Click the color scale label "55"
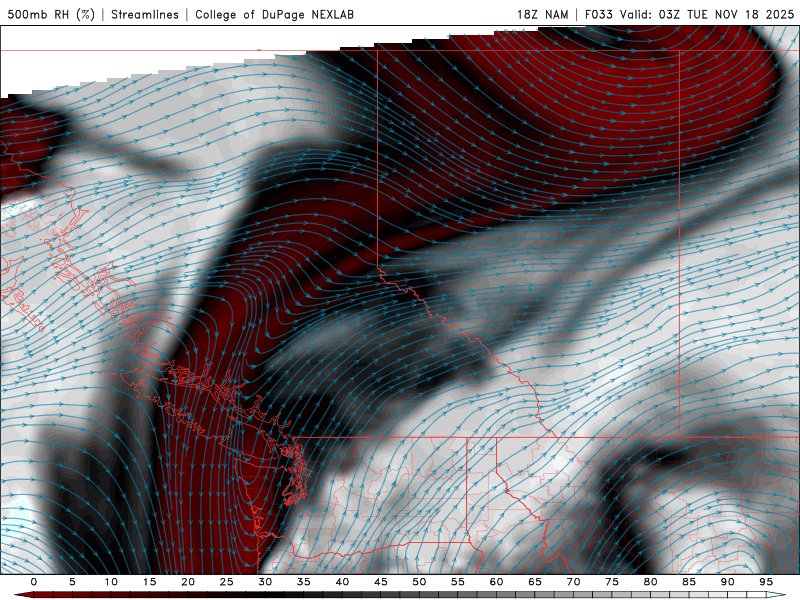The height and width of the screenshot is (600, 800). [x=458, y=582]
